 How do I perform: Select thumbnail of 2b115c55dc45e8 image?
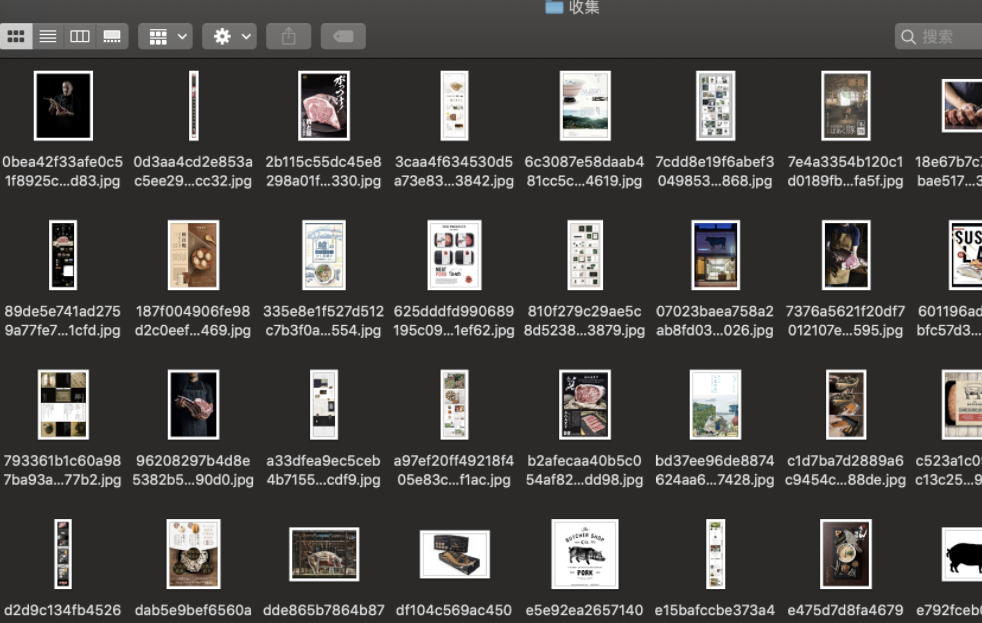pyautogui.click(x=324, y=105)
